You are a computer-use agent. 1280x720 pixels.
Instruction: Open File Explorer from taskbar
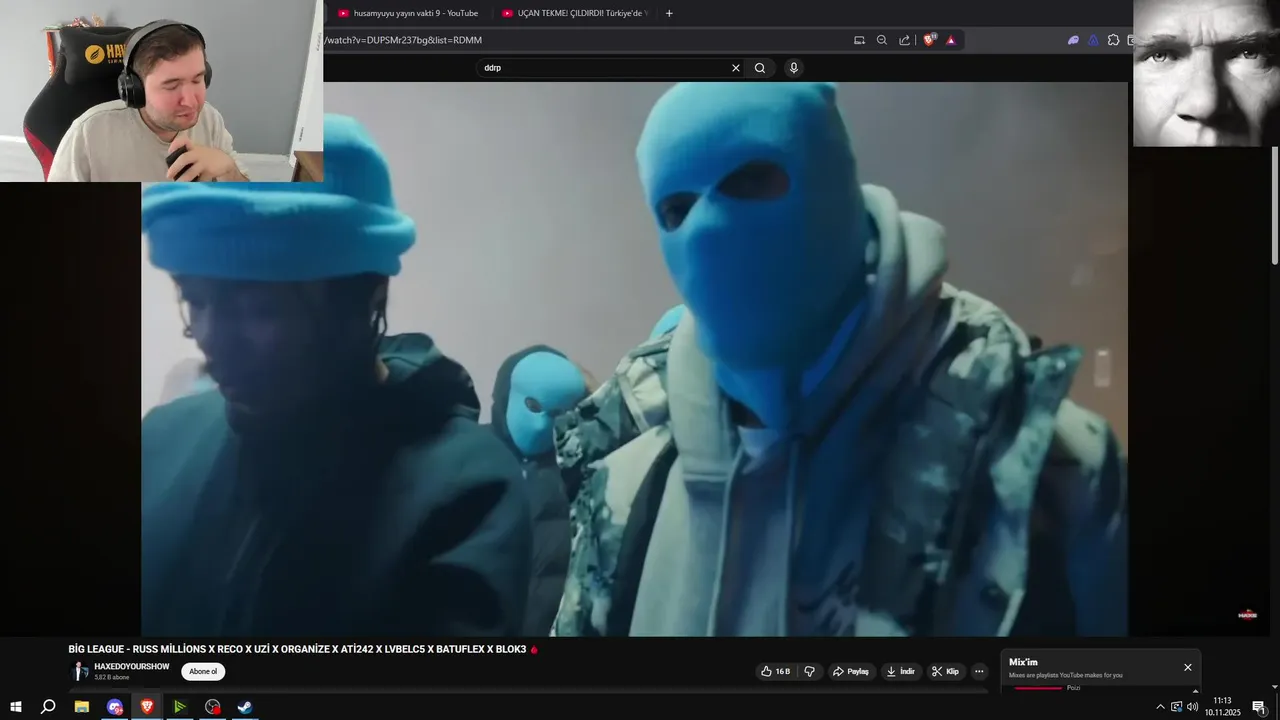82,707
